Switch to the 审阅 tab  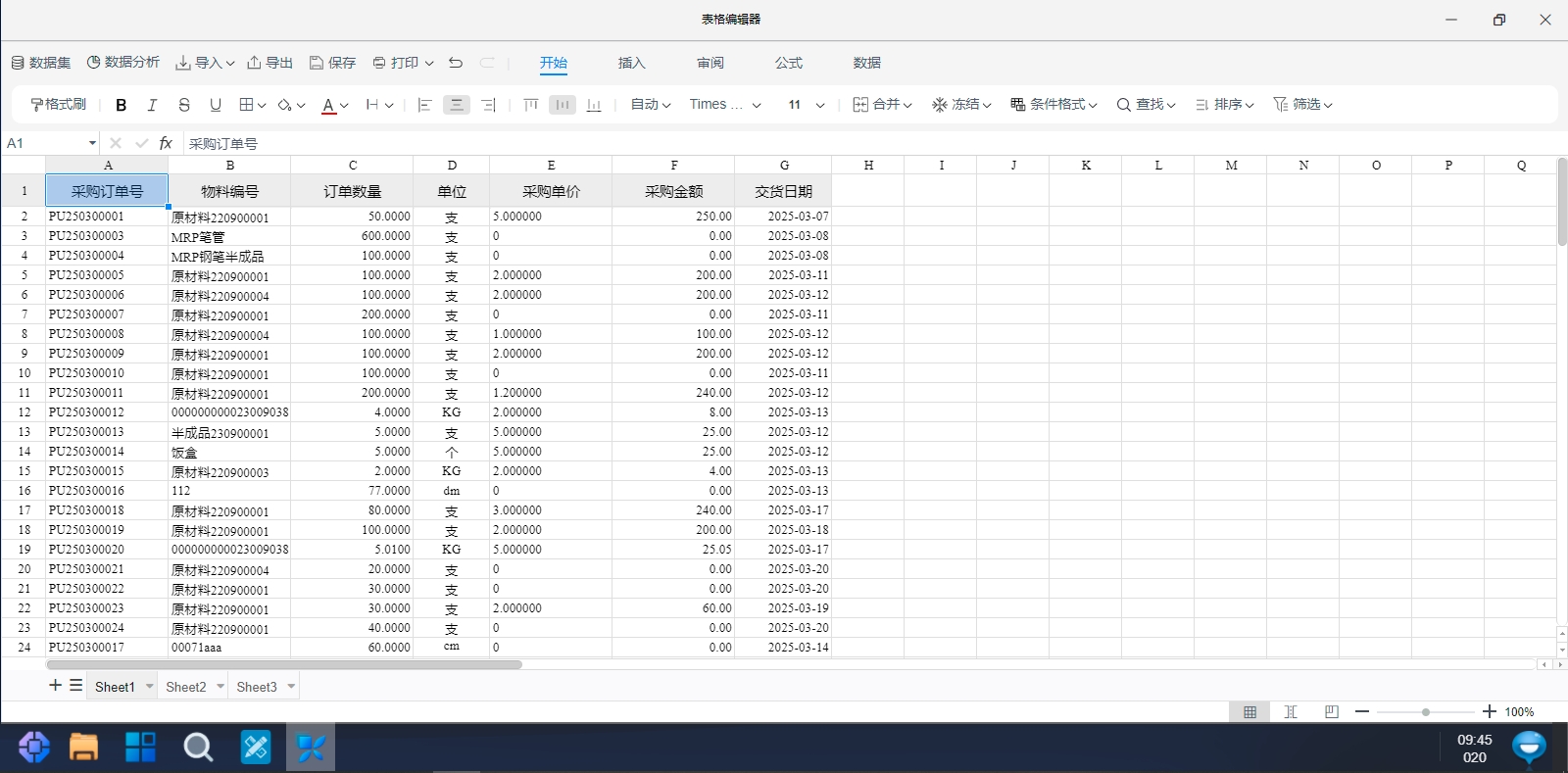tap(710, 63)
